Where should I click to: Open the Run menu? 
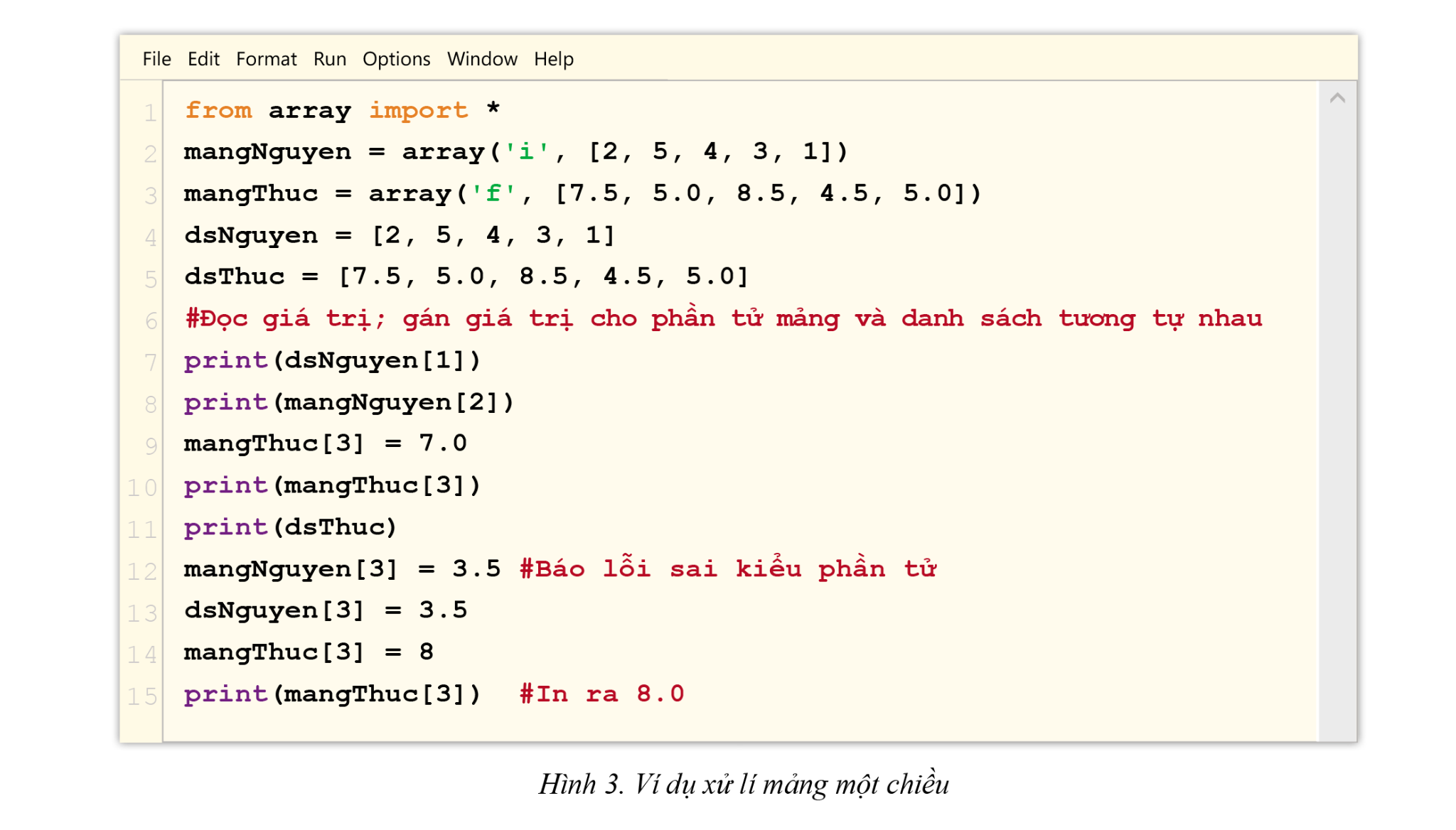[x=330, y=59]
